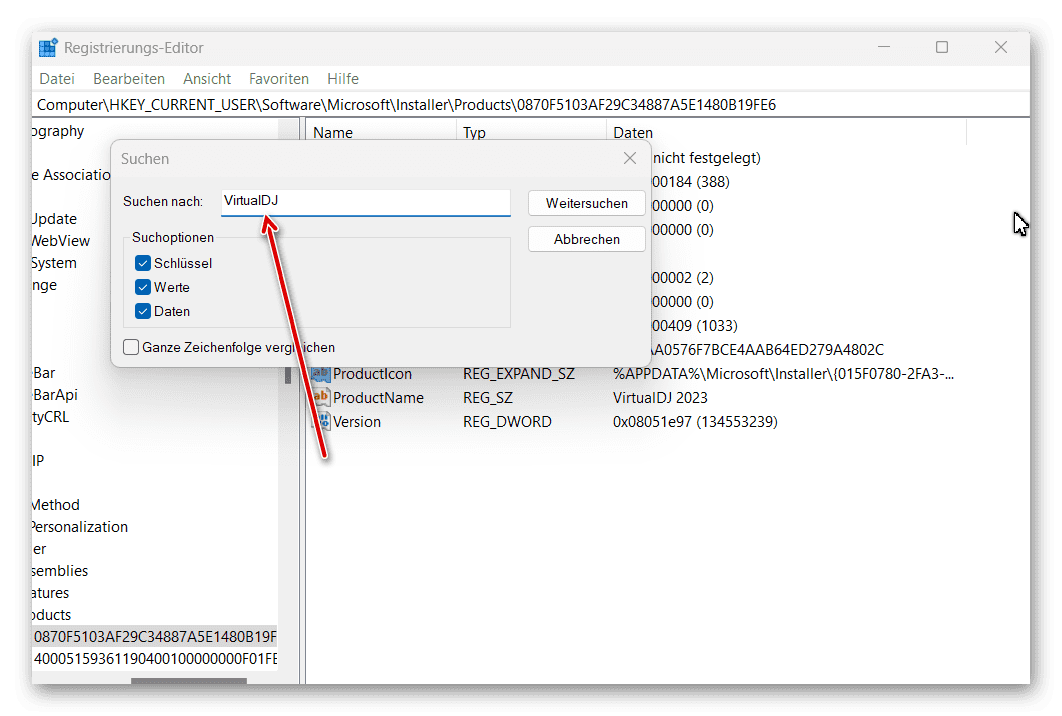Click the REG_EXPAND_SZ type cell
The height and width of the screenshot is (716, 1062).
(x=519, y=374)
